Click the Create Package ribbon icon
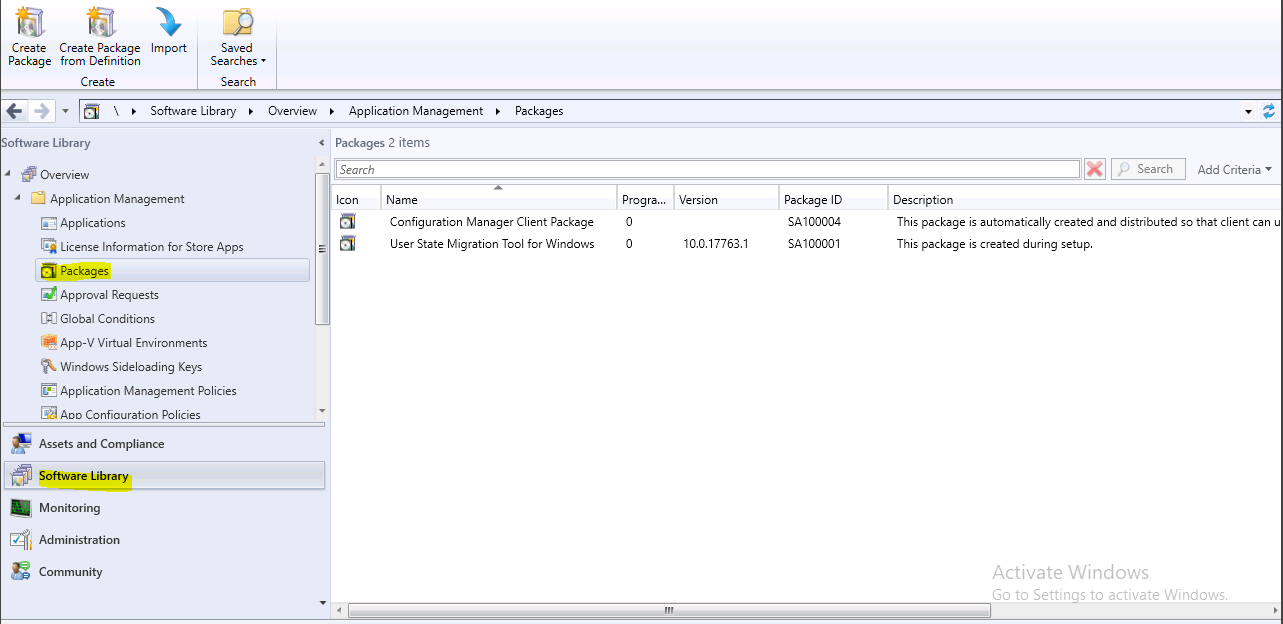This screenshot has width=1283, height=624. (x=30, y=21)
